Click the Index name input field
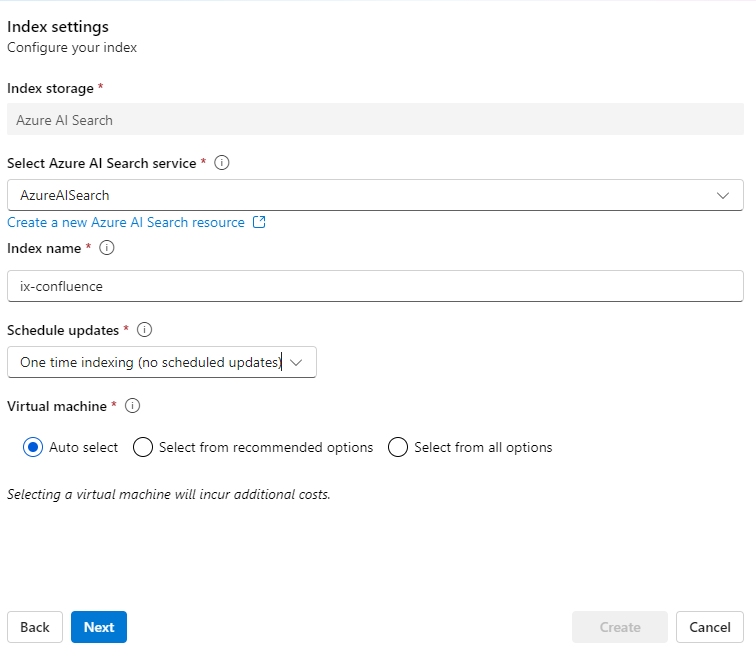The width and height of the screenshot is (756, 659). [375, 286]
